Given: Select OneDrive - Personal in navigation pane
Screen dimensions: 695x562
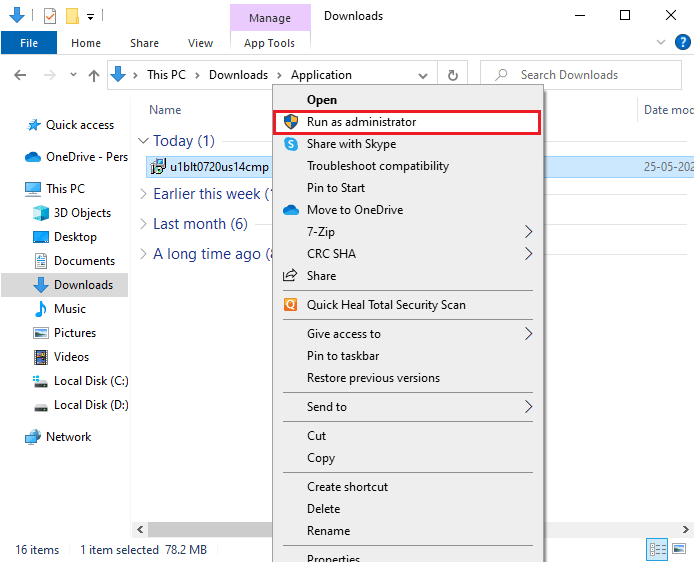Looking at the screenshot, I should click(77, 157).
